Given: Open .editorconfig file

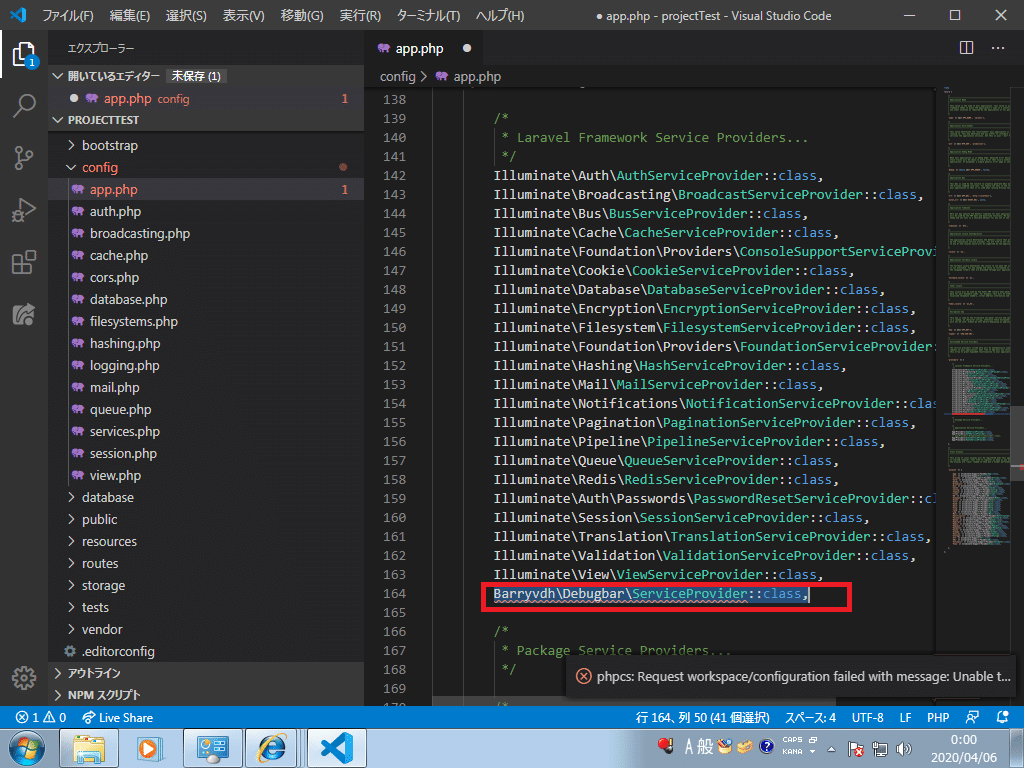Looking at the screenshot, I should [118, 651].
